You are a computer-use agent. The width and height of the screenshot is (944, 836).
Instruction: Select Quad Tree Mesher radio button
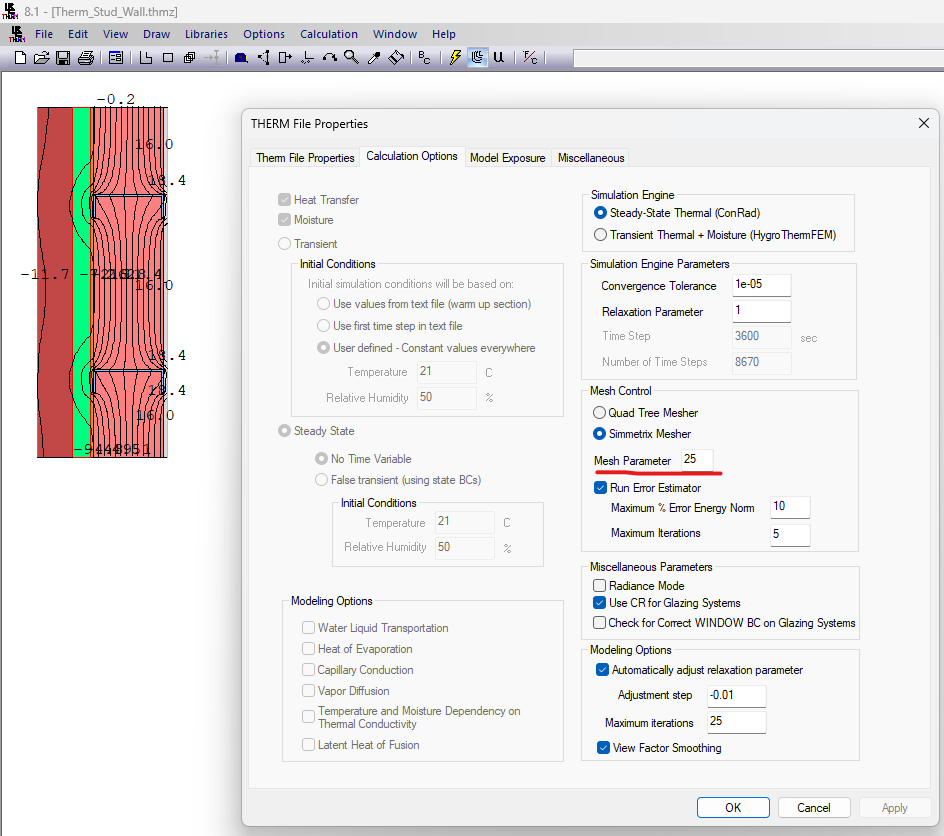(x=600, y=412)
